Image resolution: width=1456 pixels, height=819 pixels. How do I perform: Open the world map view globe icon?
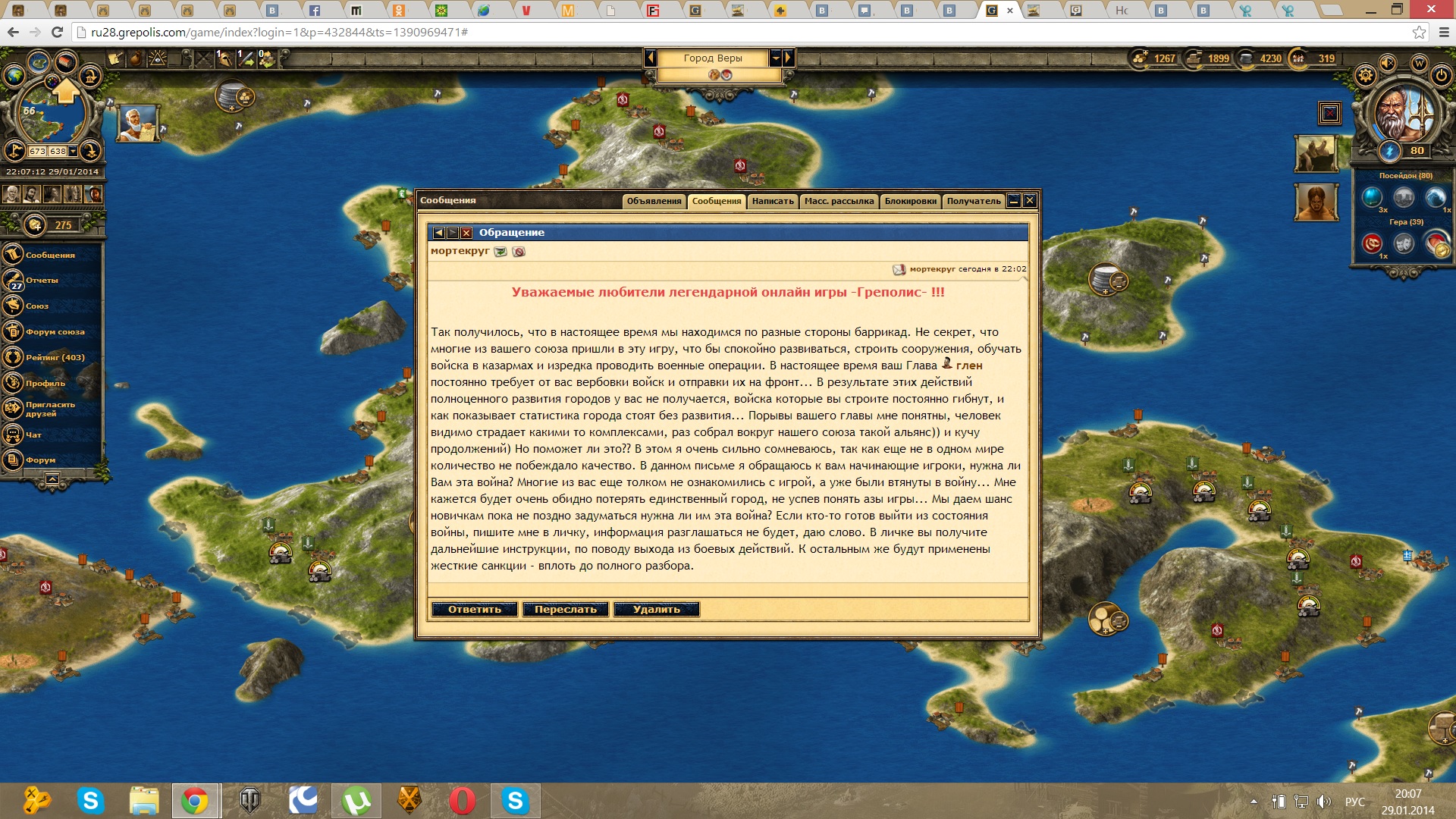(14, 75)
